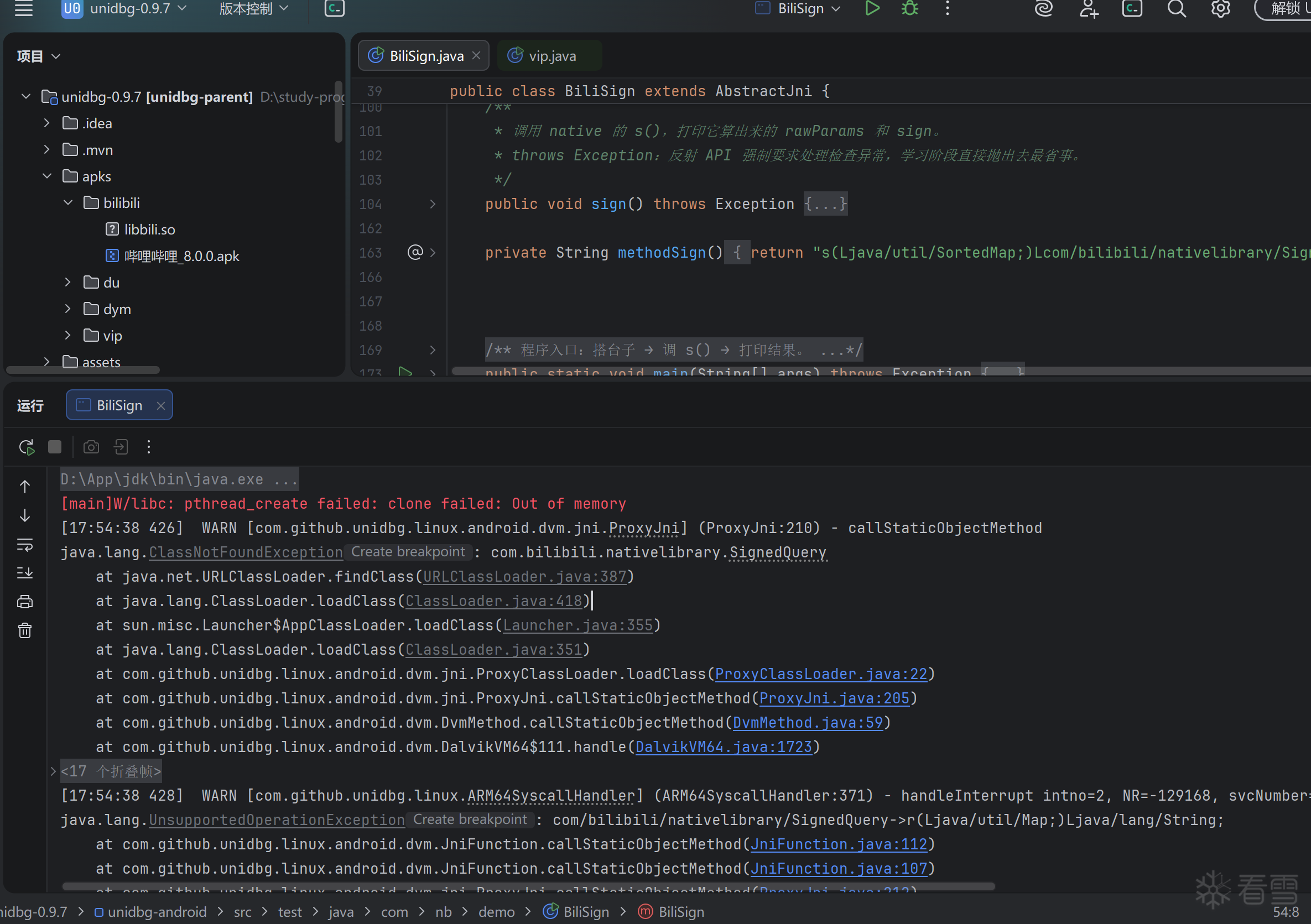Toggle scroll to end of console
Screen dimensions: 1311x924
tap(24, 572)
